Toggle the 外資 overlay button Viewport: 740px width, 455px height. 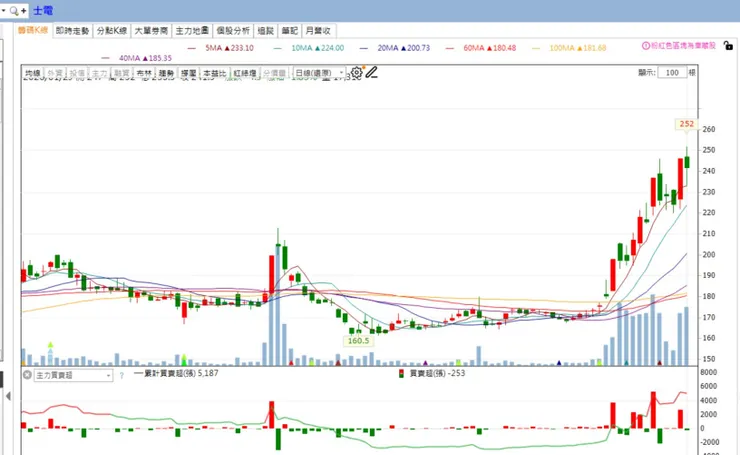[55, 73]
